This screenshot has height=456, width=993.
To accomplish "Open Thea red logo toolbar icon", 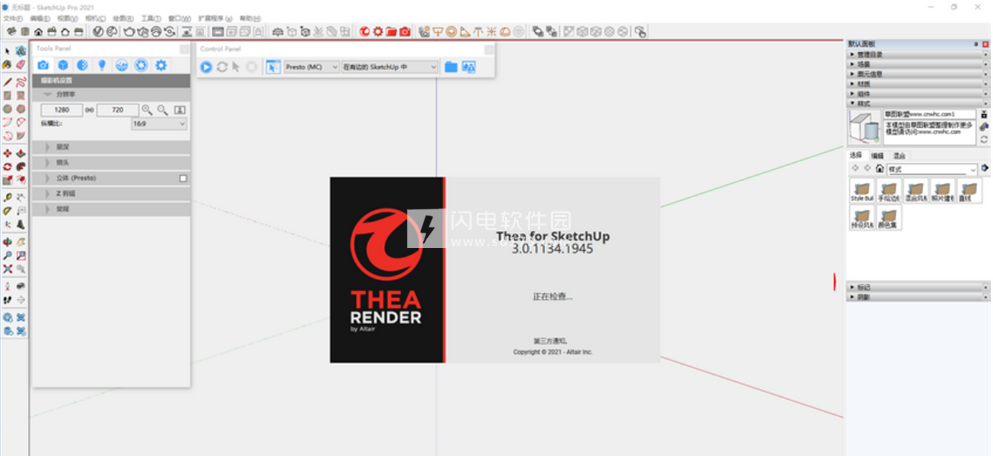I will pos(365,31).
